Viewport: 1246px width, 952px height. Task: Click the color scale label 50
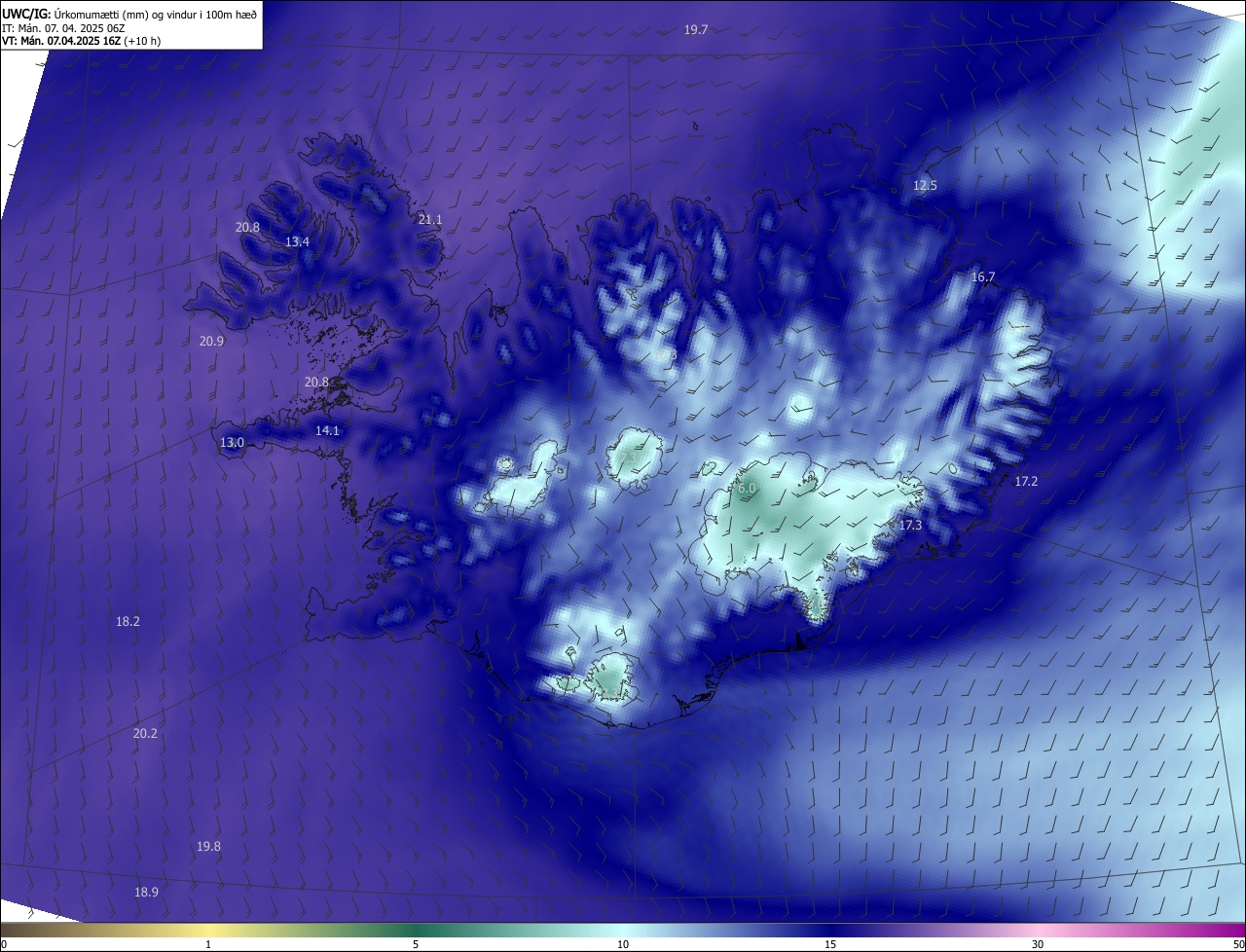1238,945
